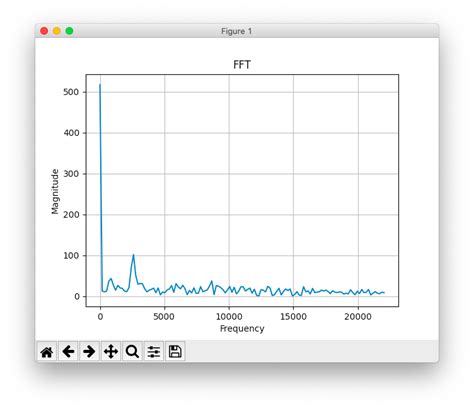The width and height of the screenshot is (474, 409).
Task: Minimize the Figure 1 window
Action: point(57,31)
